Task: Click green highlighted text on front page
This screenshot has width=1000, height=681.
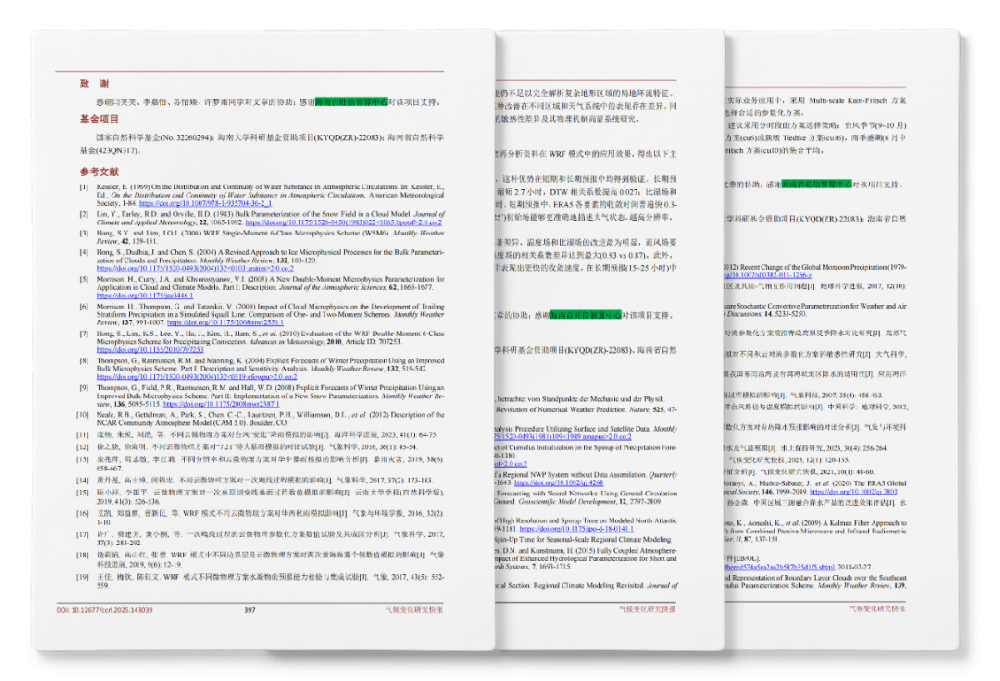Action: coord(354,102)
